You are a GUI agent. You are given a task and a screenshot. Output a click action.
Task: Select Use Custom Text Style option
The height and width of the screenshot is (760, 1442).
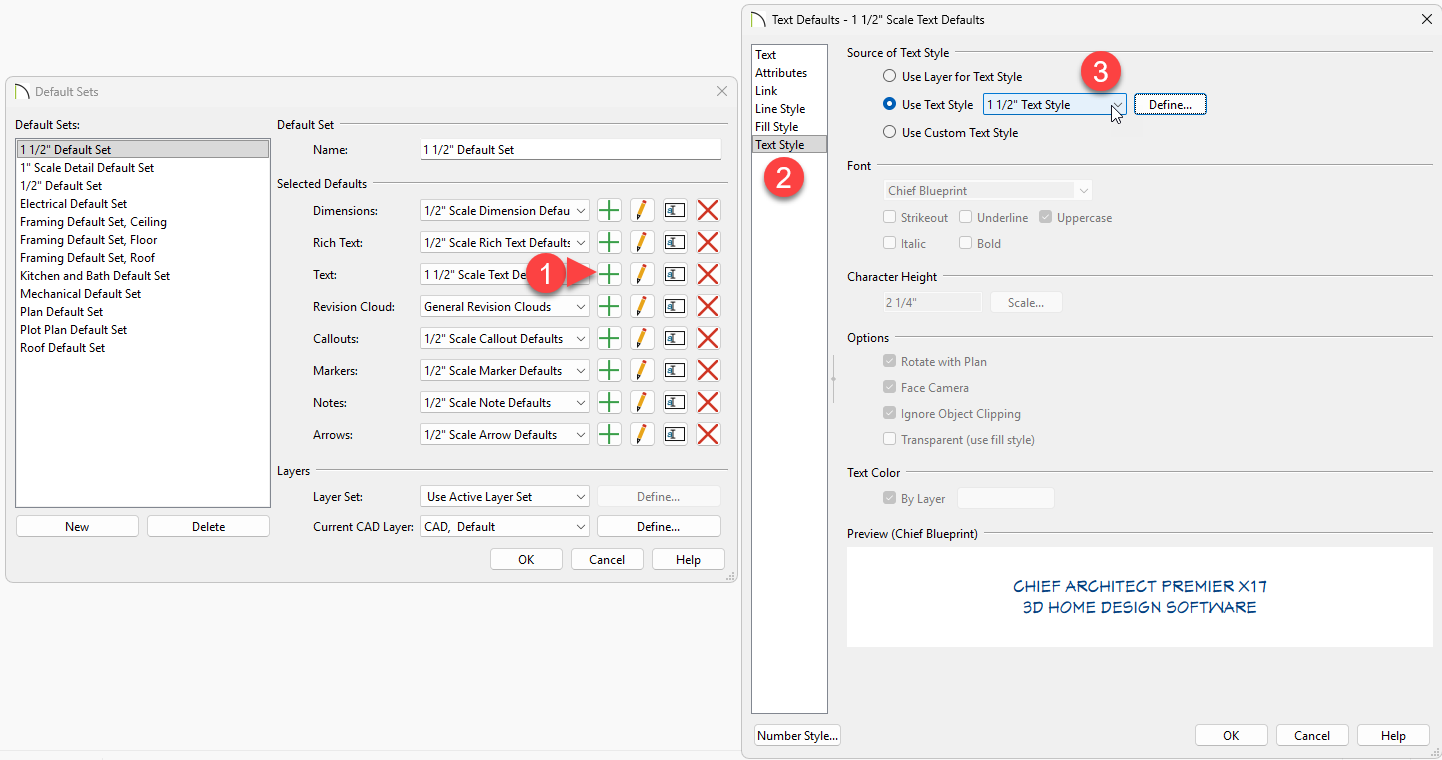[889, 133]
